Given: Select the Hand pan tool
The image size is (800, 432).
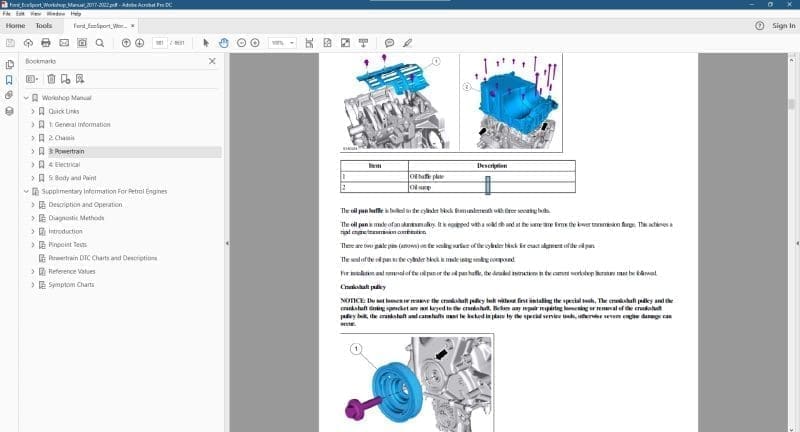Looking at the screenshot, I should coord(224,43).
